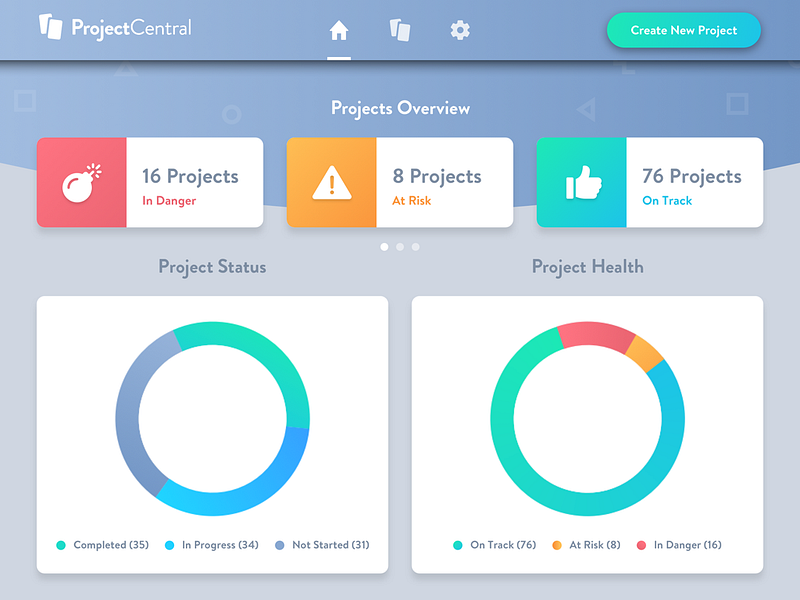Image resolution: width=800 pixels, height=600 pixels.
Task: Click the orange 'At Risk' label text
Action: click(411, 201)
